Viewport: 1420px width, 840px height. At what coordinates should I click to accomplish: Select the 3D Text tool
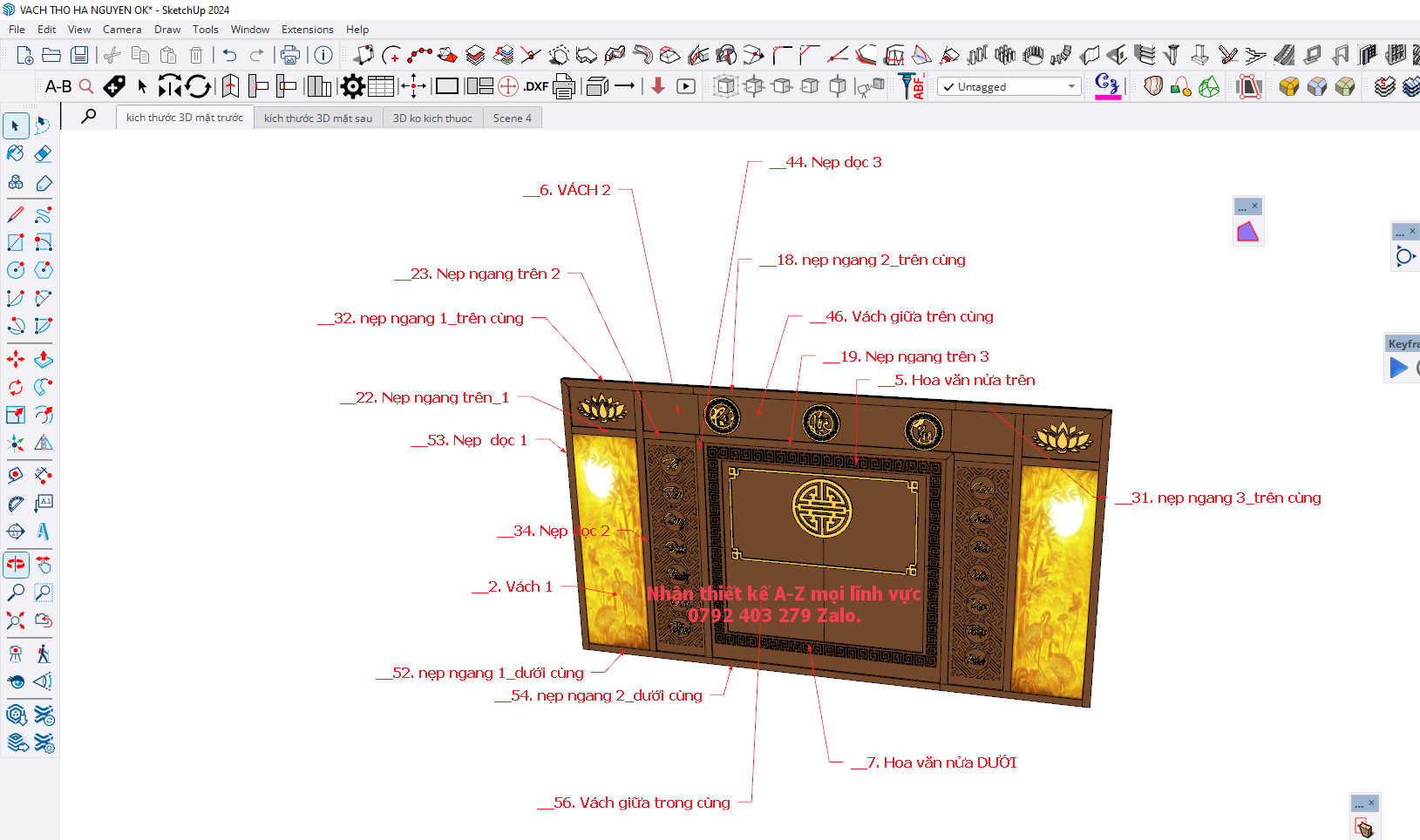coord(43,532)
